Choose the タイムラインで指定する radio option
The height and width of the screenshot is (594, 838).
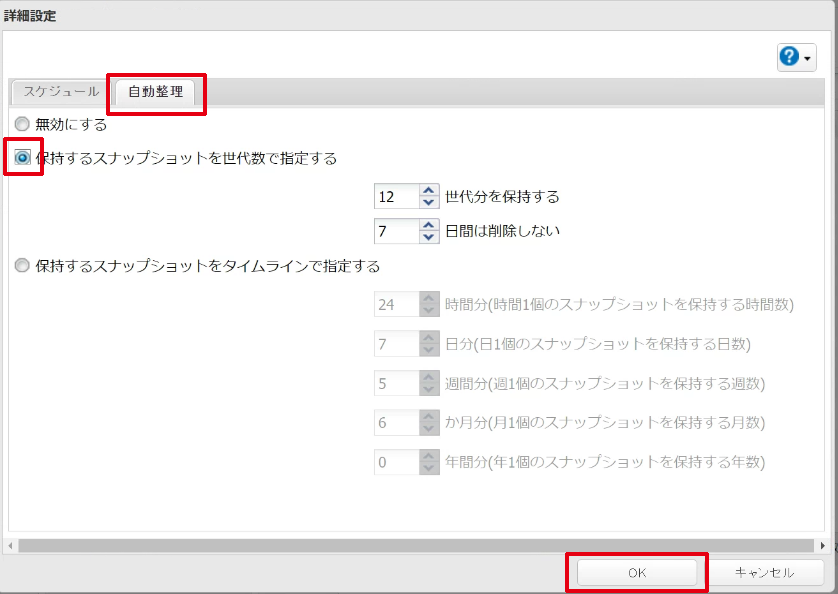22,266
